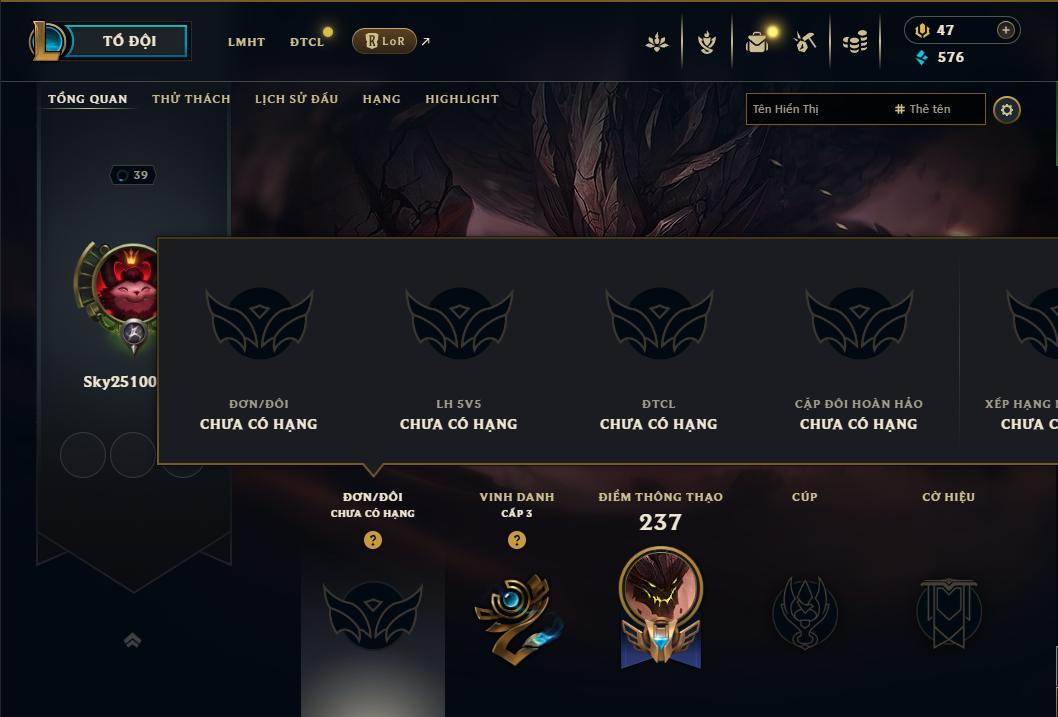Open the crafting hammer icon
Image resolution: width=1058 pixels, height=717 pixels.
click(x=804, y=42)
